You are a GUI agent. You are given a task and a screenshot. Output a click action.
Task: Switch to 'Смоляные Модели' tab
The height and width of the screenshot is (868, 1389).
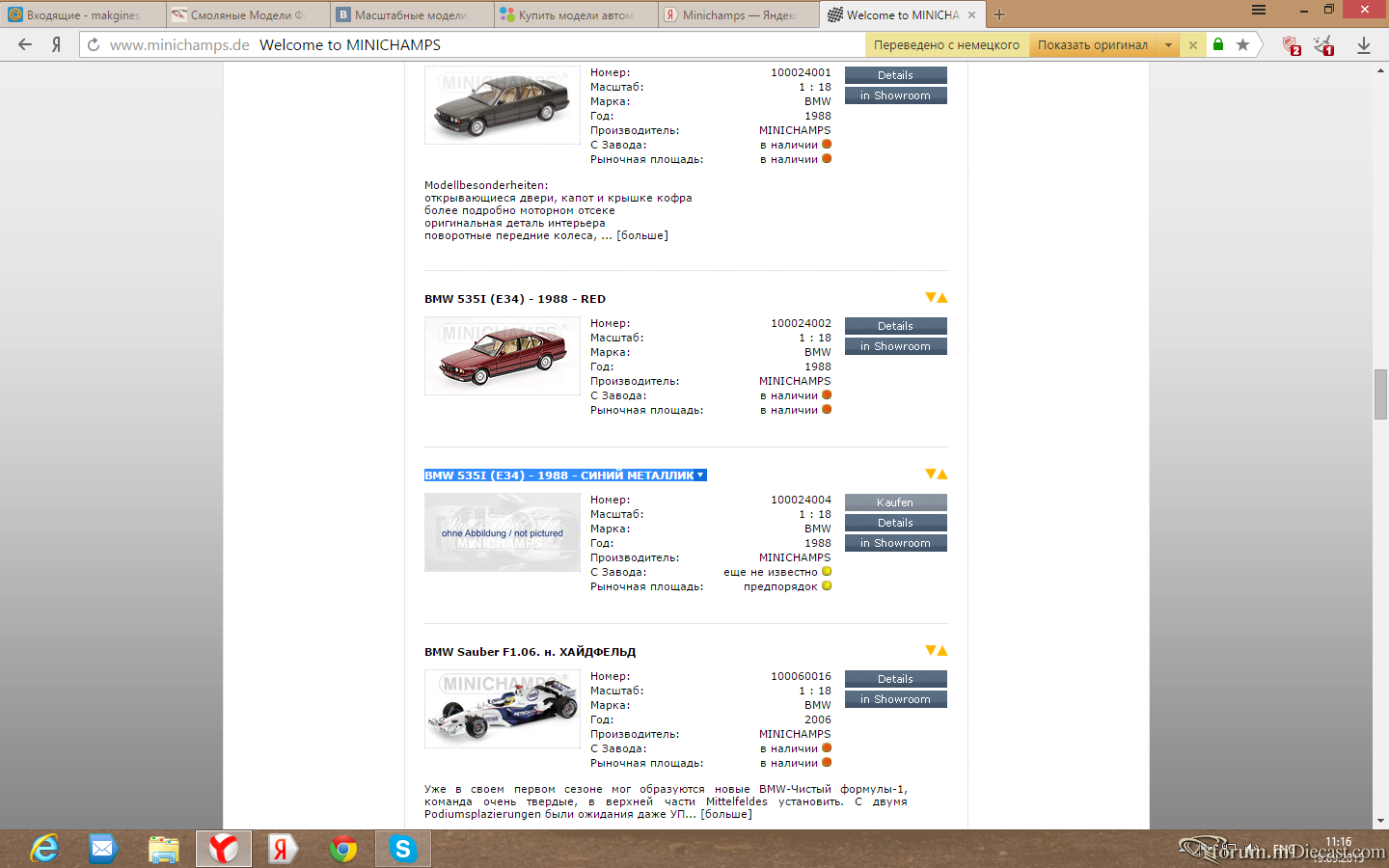246,14
